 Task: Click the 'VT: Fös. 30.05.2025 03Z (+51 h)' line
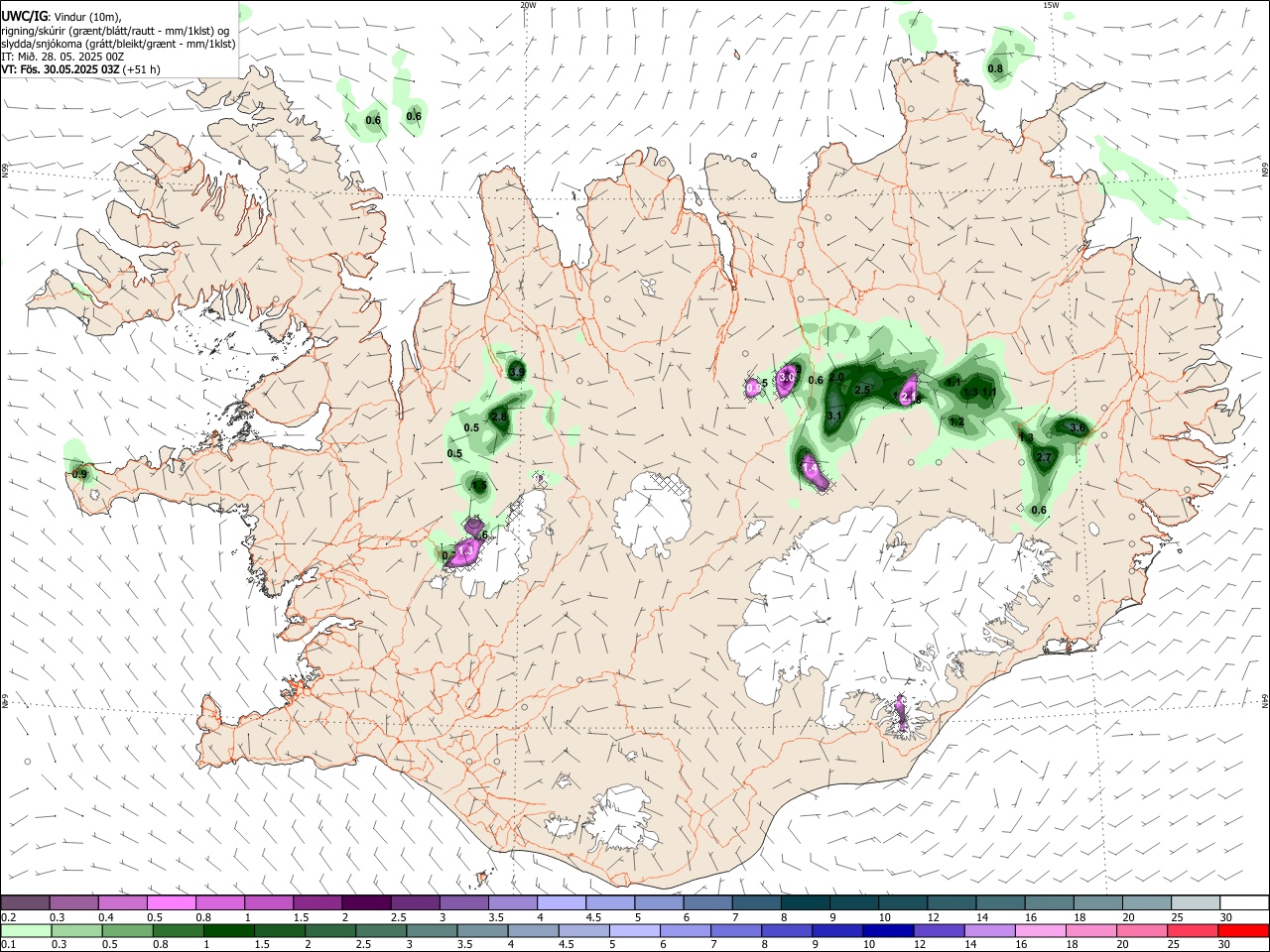coord(80,69)
